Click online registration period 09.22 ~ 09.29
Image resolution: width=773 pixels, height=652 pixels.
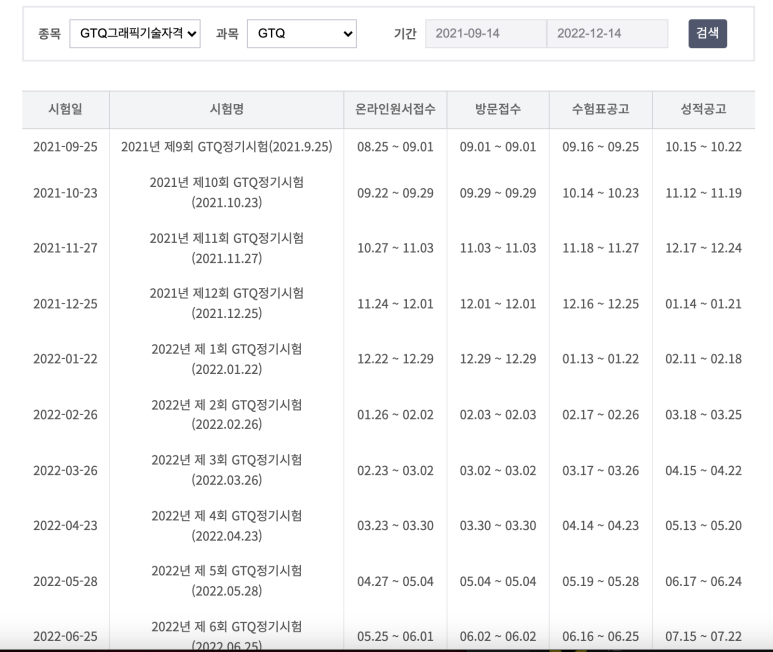pyautogui.click(x=395, y=193)
